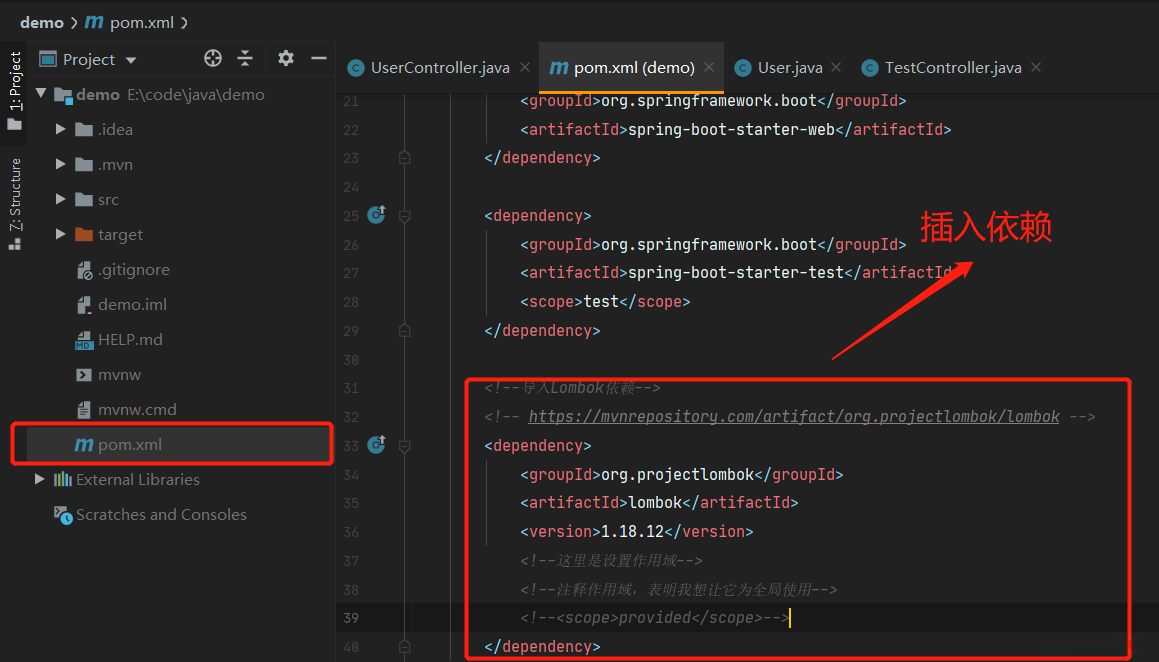Fold the dependency block at line 25
Viewport: 1159px width, 662px height.
[x=404, y=216]
